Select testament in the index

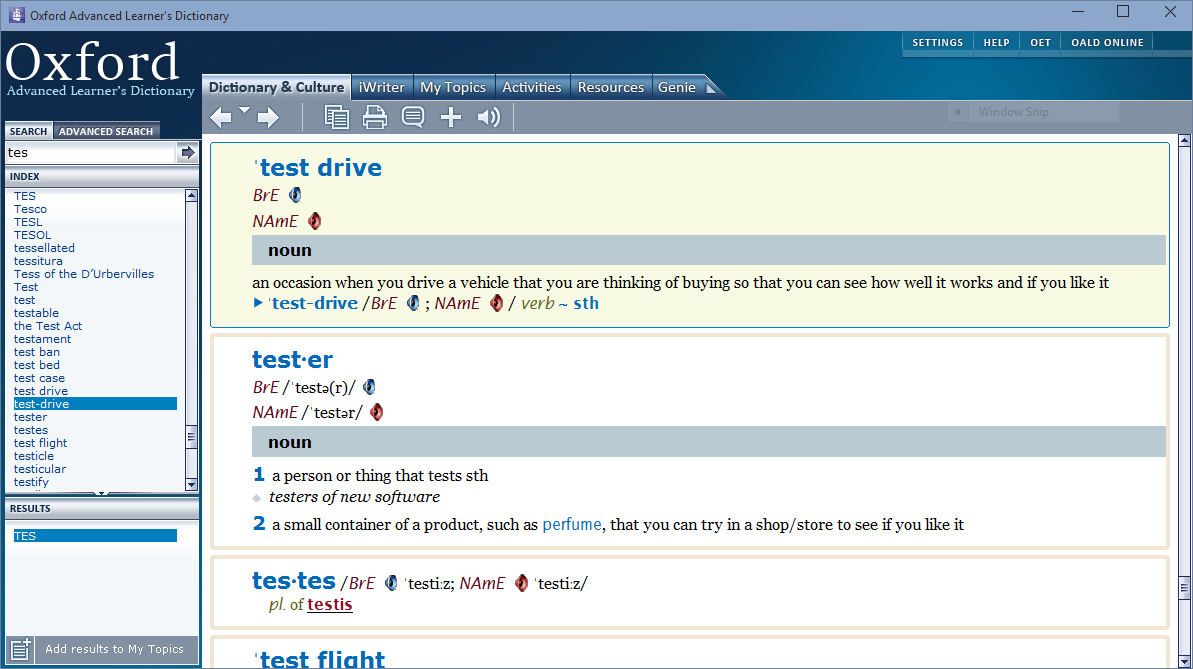[x=42, y=339]
